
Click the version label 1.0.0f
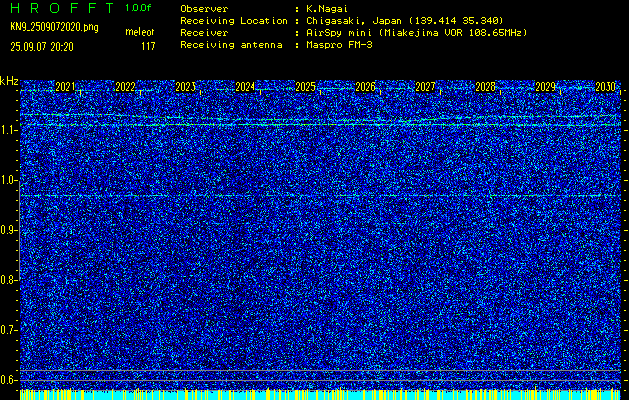click(138, 8)
